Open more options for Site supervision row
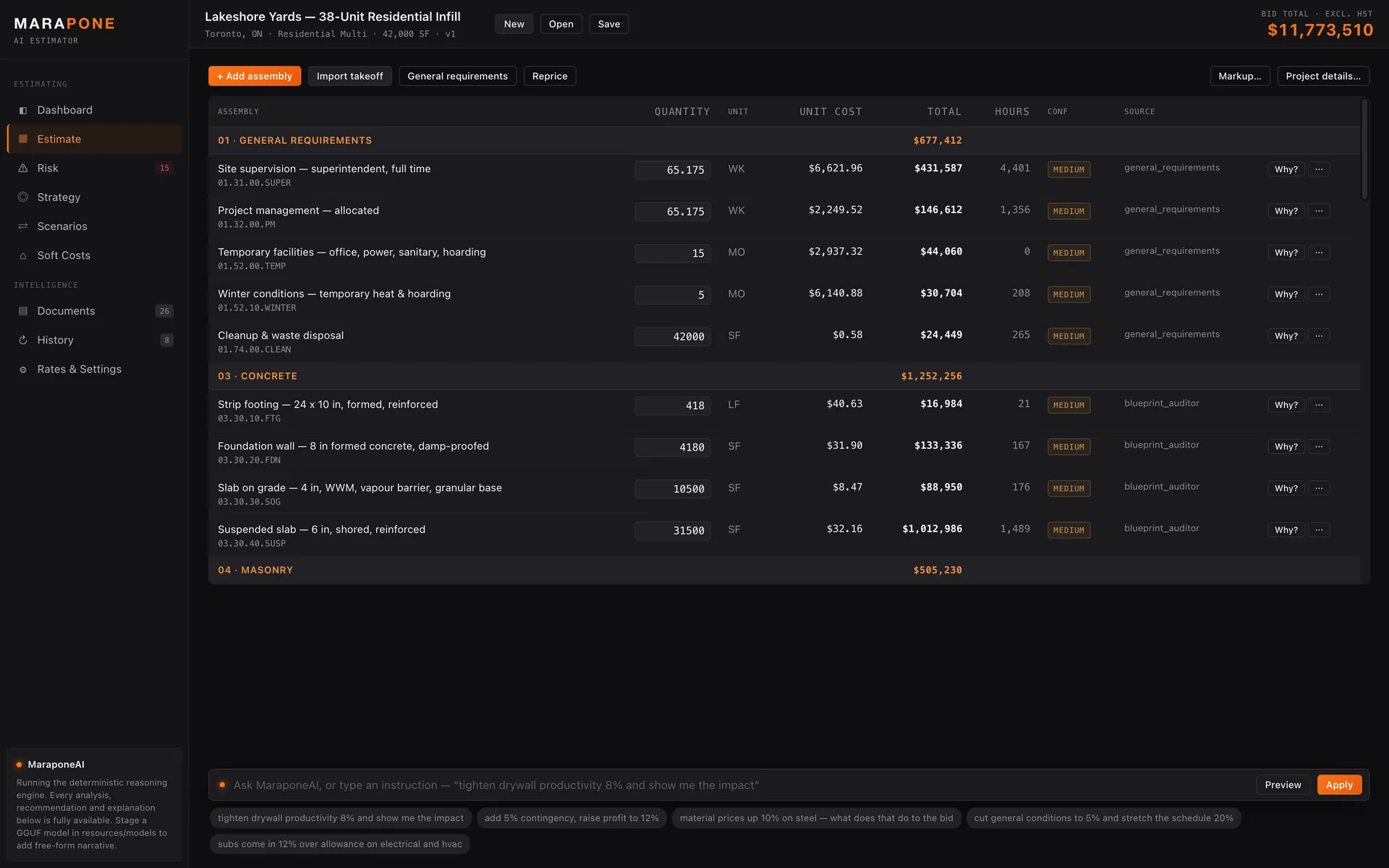The image size is (1389, 868). (x=1319, y=169)
